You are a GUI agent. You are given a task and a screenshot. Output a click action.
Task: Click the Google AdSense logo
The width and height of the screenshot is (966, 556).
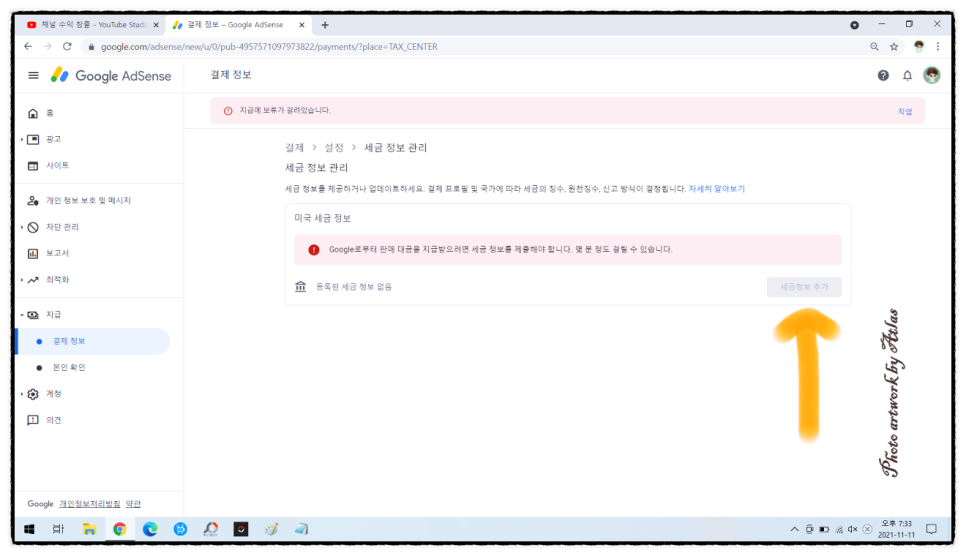coord(111,75)
